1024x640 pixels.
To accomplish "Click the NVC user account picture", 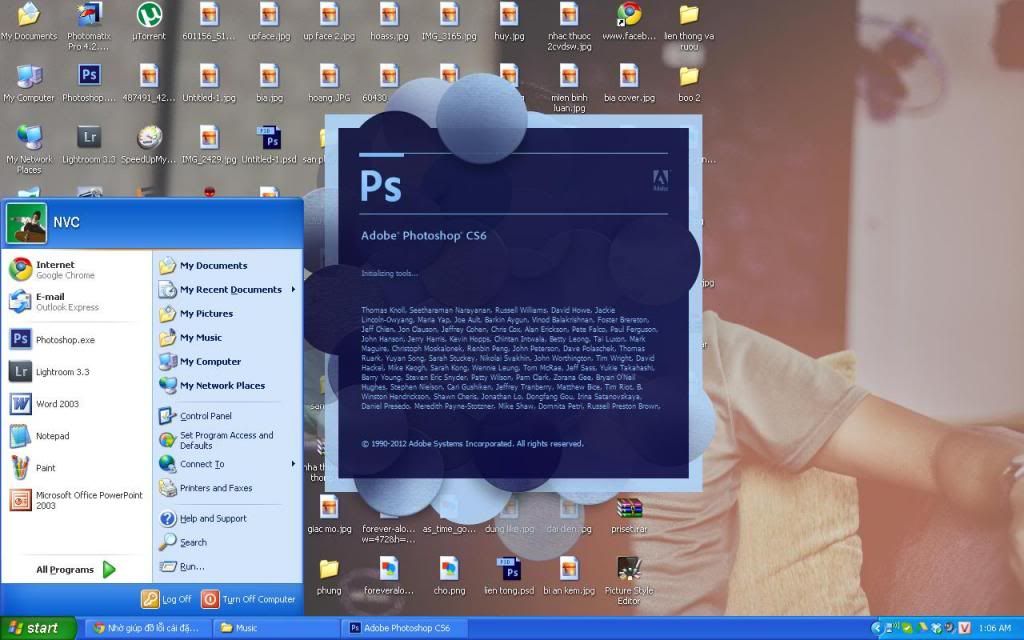I will click(x=26, y=223).
